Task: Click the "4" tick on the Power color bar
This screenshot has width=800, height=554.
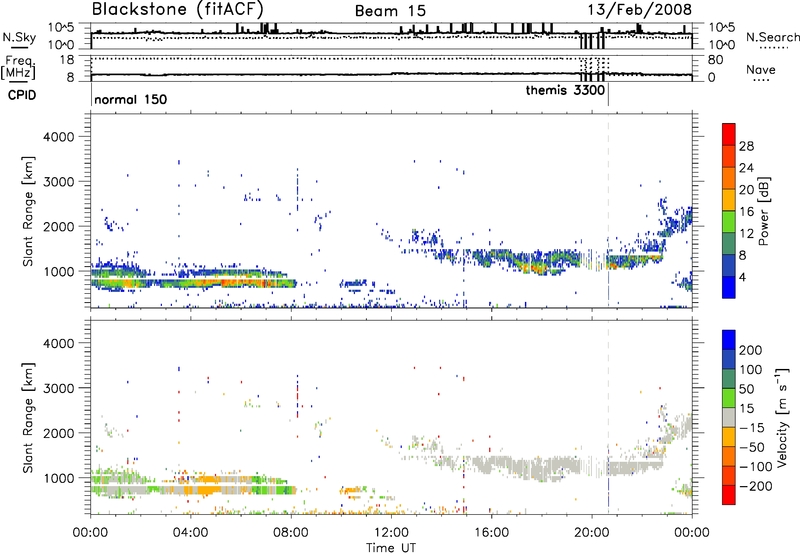Action: [743, 277]
